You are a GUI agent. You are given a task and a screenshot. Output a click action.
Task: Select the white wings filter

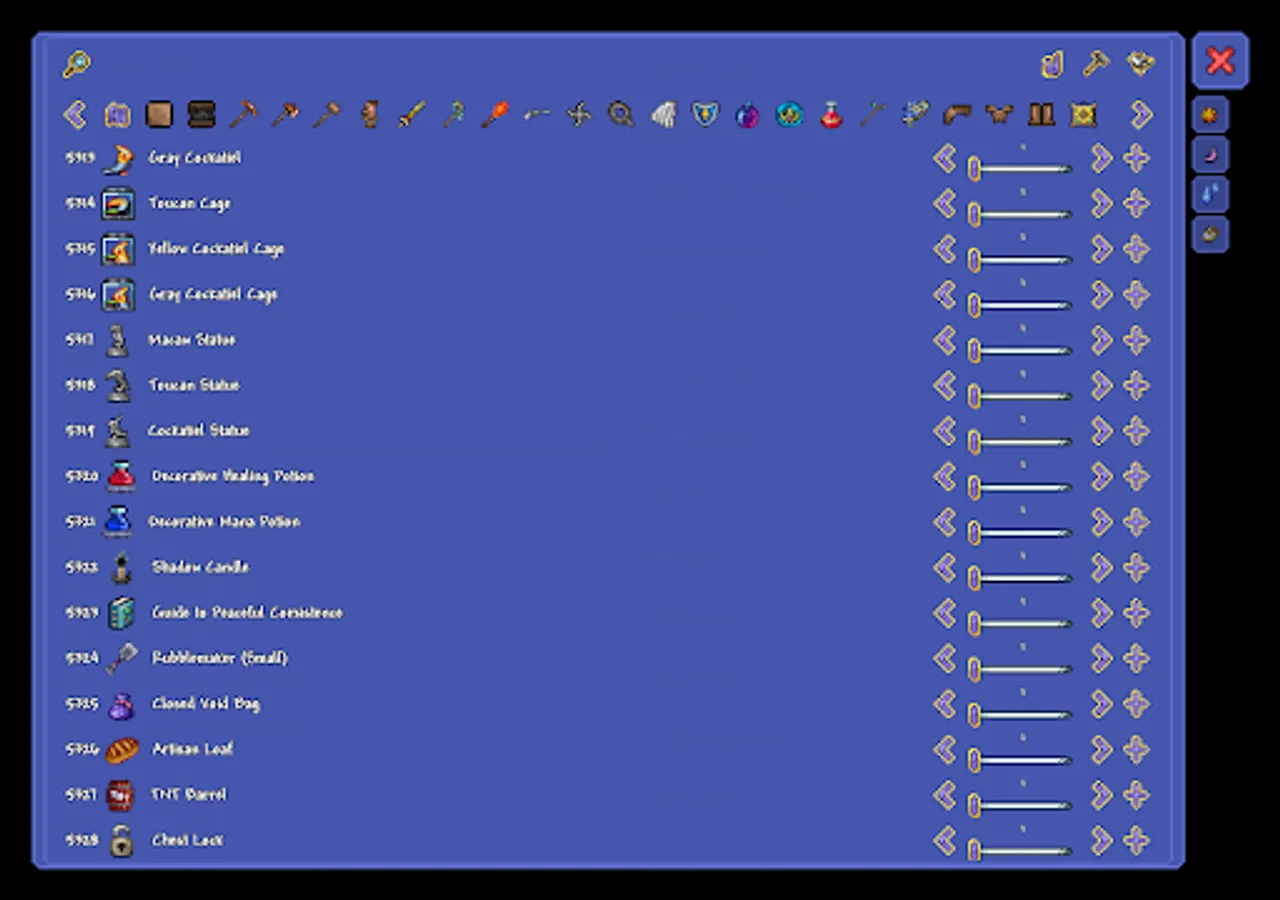coord(663,114)
